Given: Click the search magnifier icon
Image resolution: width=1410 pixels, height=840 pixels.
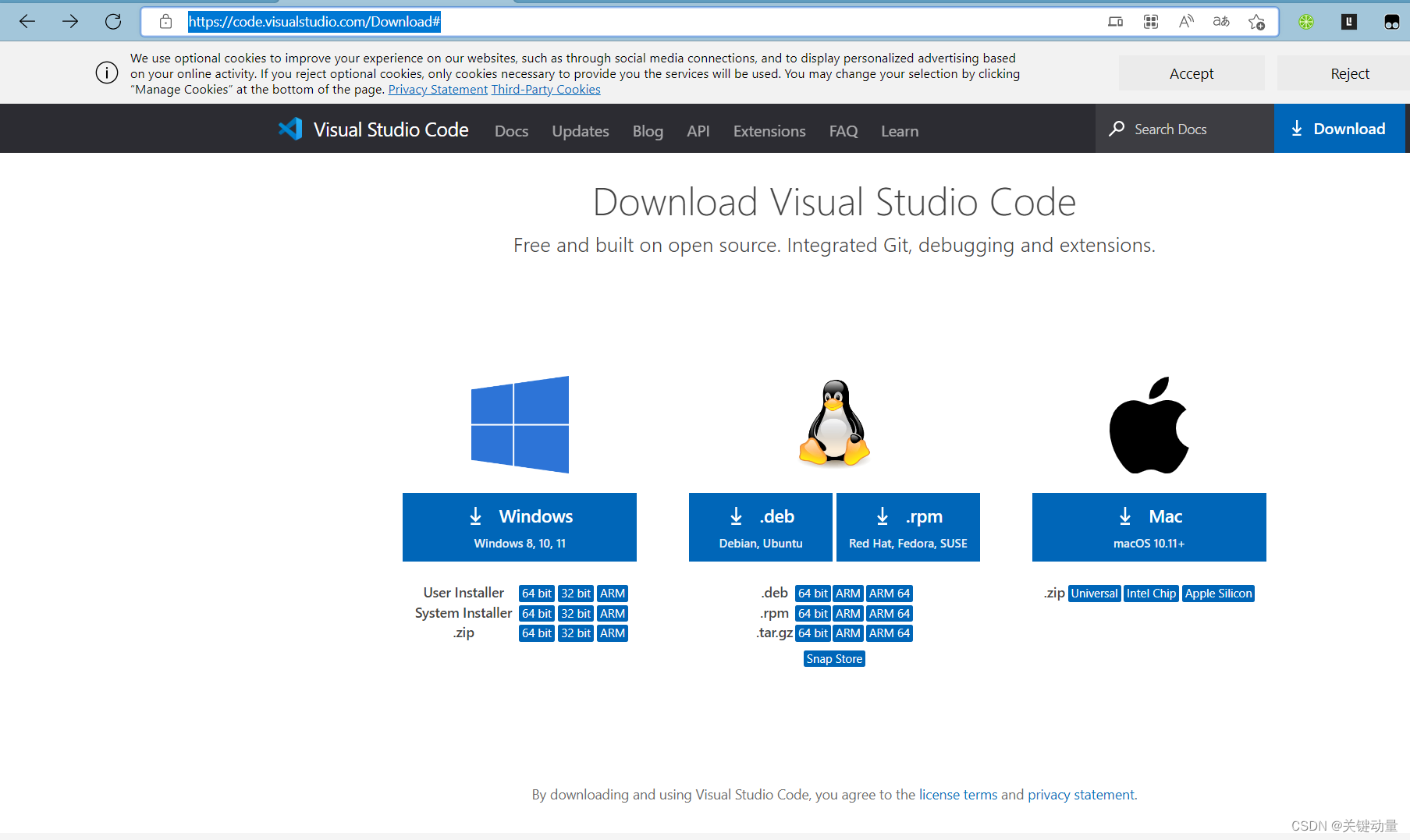Looking at the screenshot, I should (1117, 129).
